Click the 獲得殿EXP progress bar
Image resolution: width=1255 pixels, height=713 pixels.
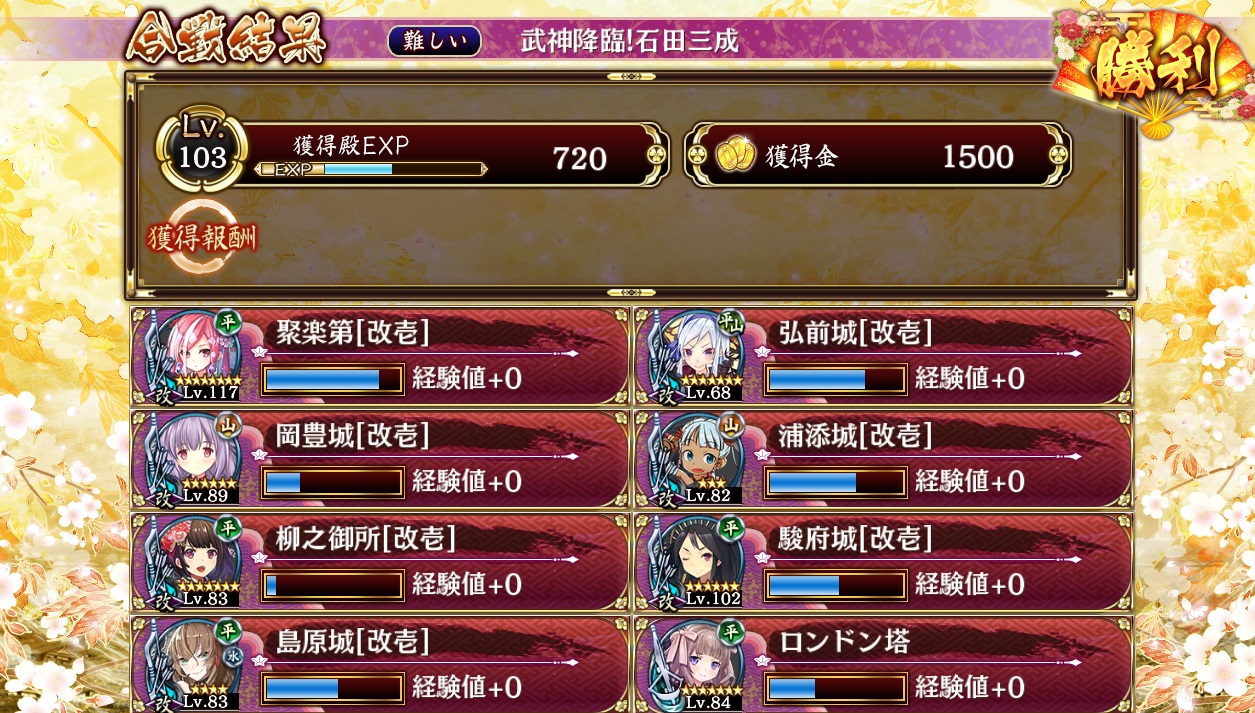tap(370, 169)
